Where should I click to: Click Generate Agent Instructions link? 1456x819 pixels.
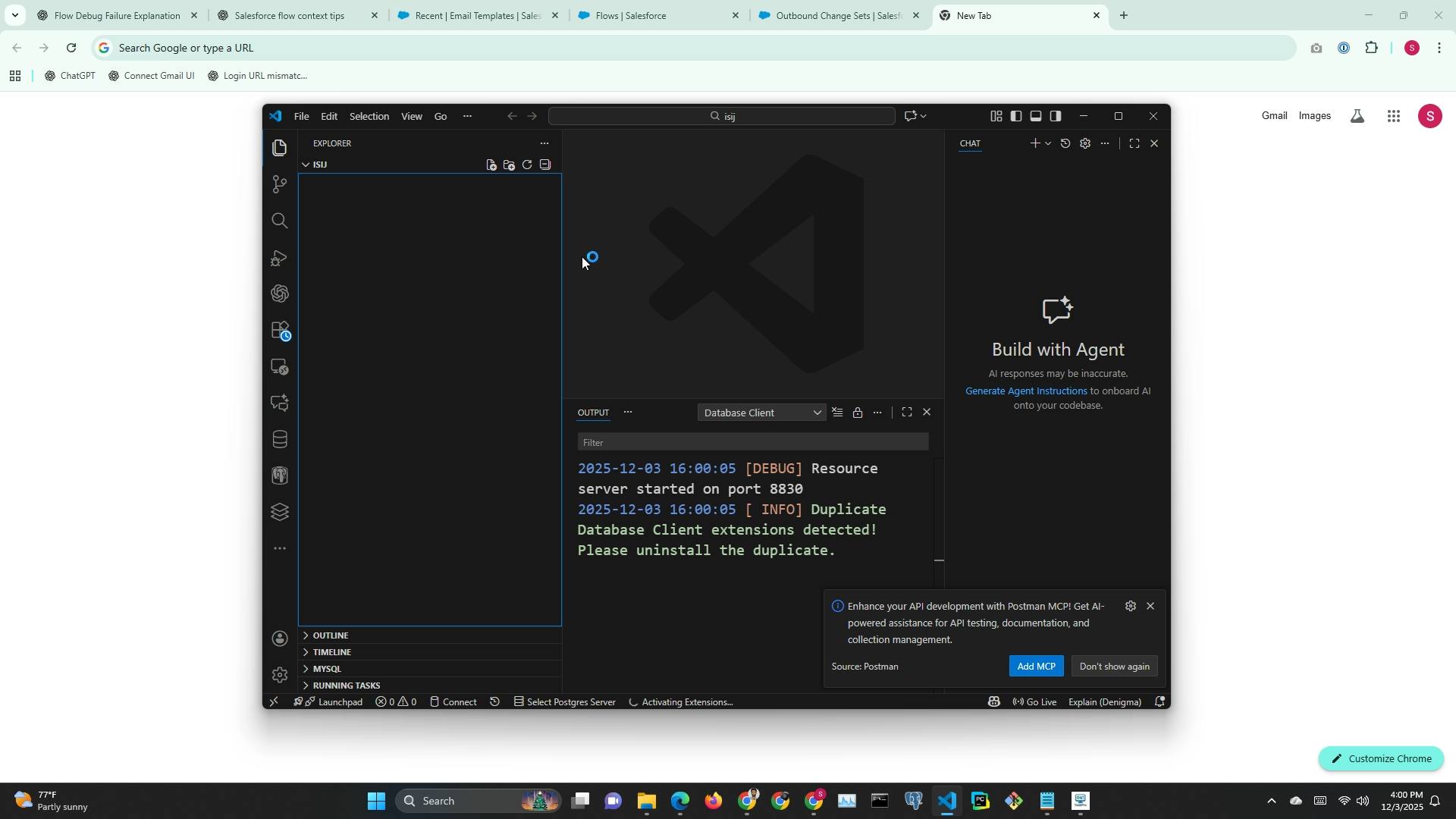point(1026,391)
